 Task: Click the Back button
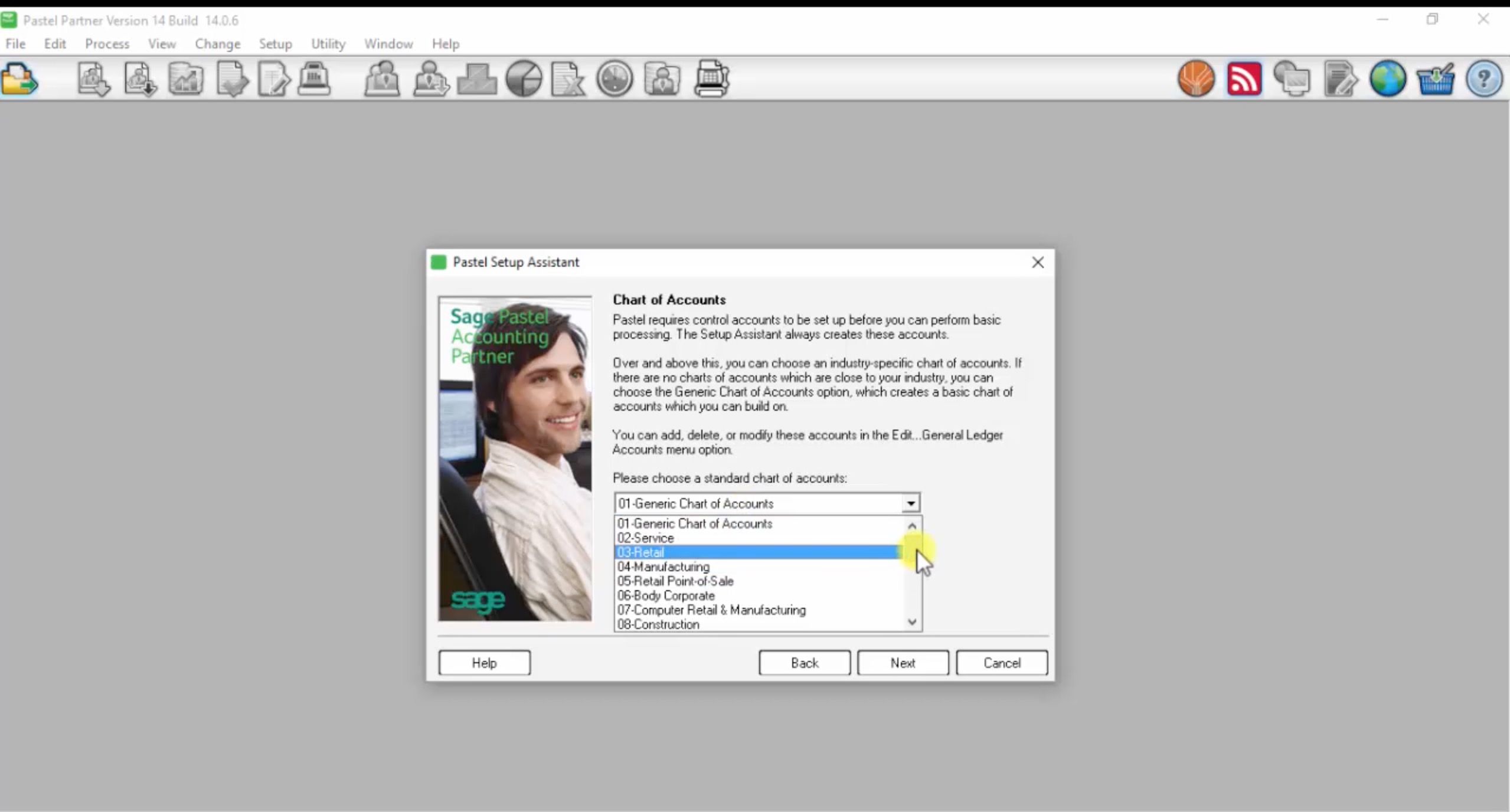tap(804, 663)
